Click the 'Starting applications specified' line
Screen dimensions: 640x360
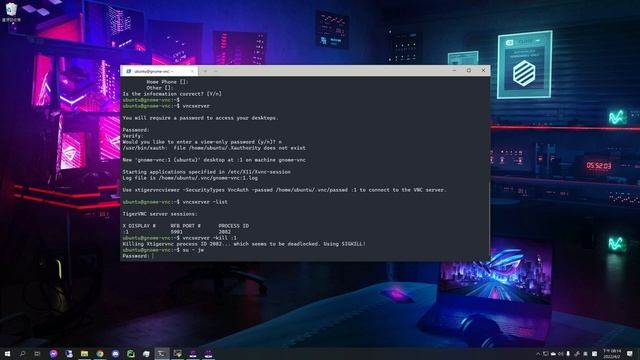pos(207,172)
